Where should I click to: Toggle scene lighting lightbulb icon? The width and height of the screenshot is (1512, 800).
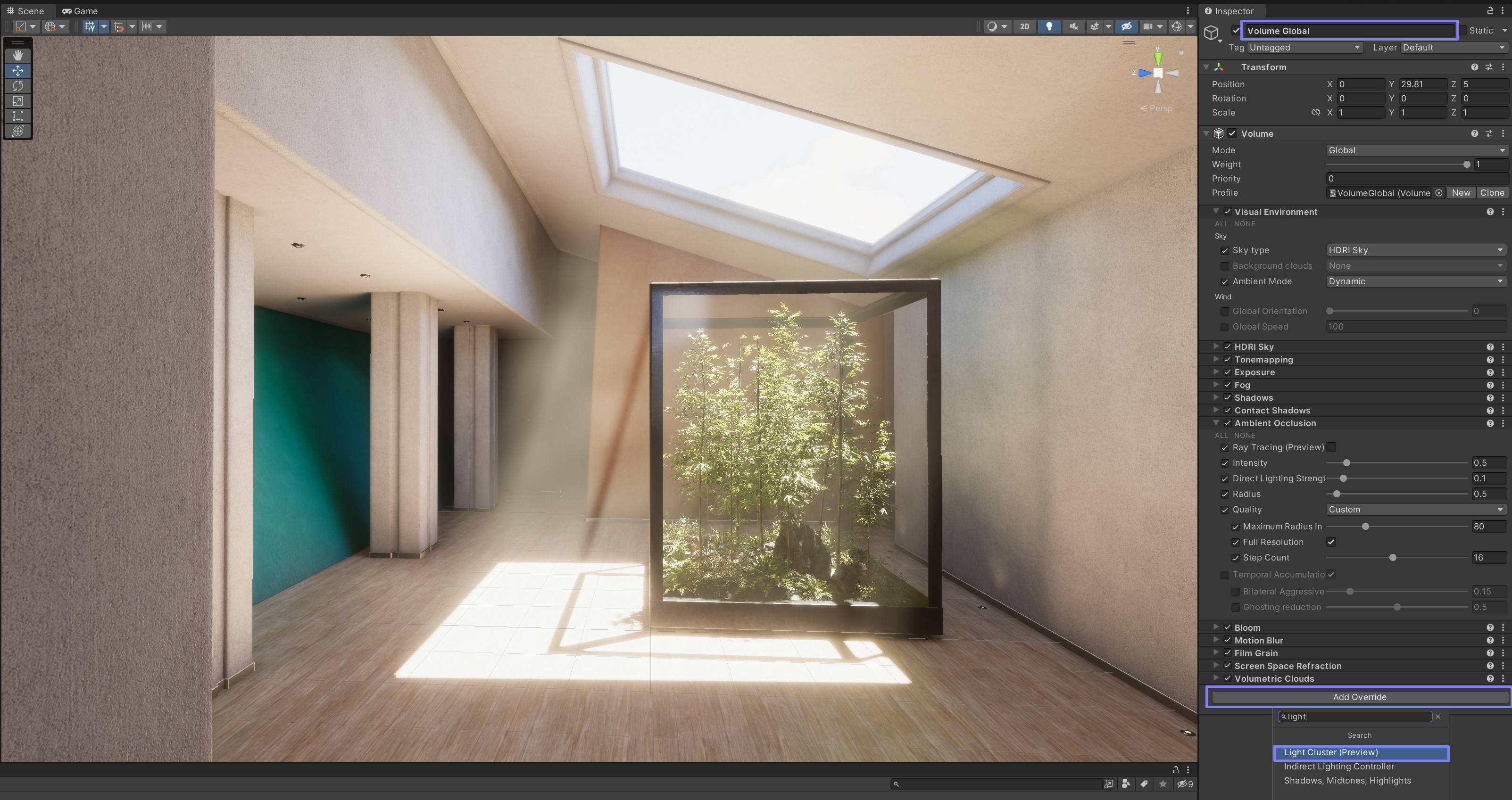[1049, 26]
